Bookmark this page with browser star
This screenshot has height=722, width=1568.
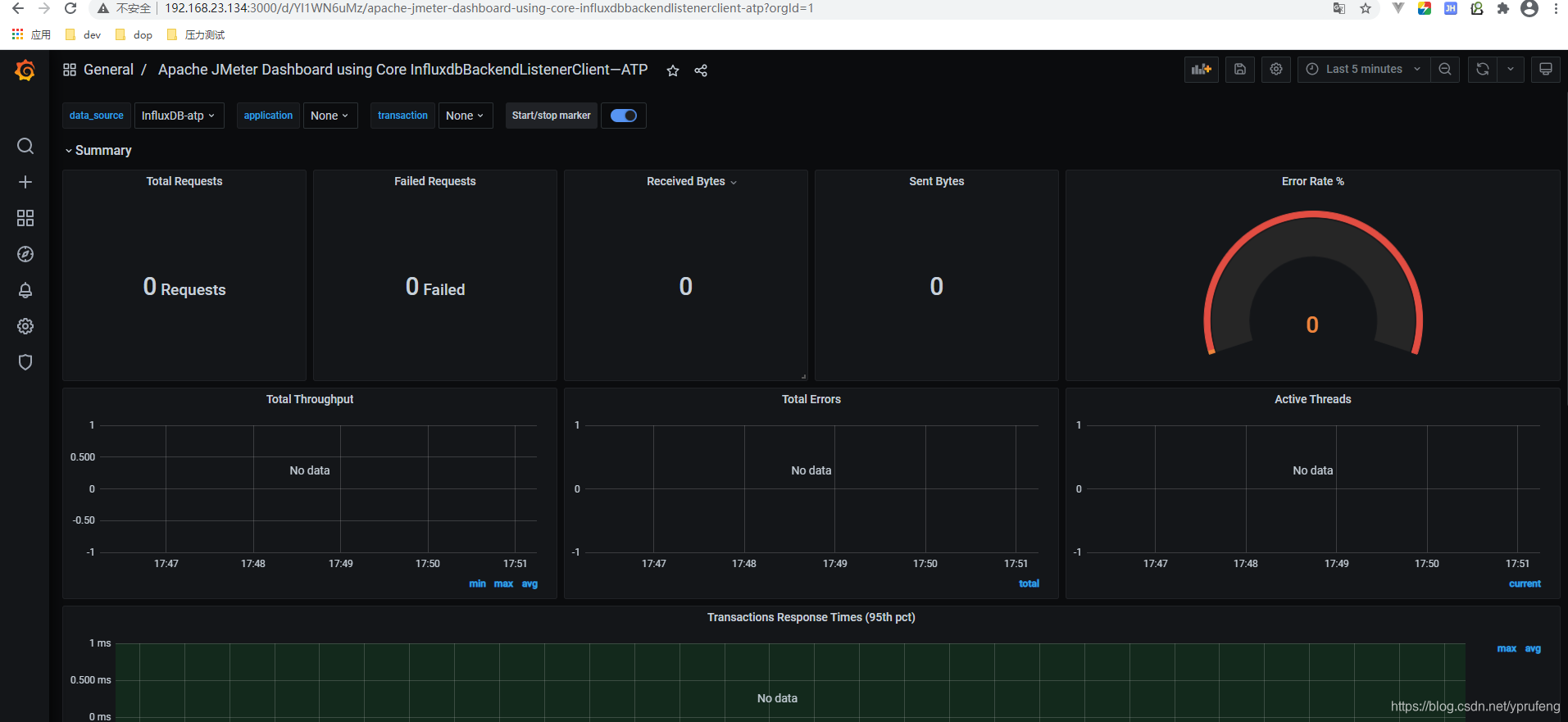point(1366,8)
